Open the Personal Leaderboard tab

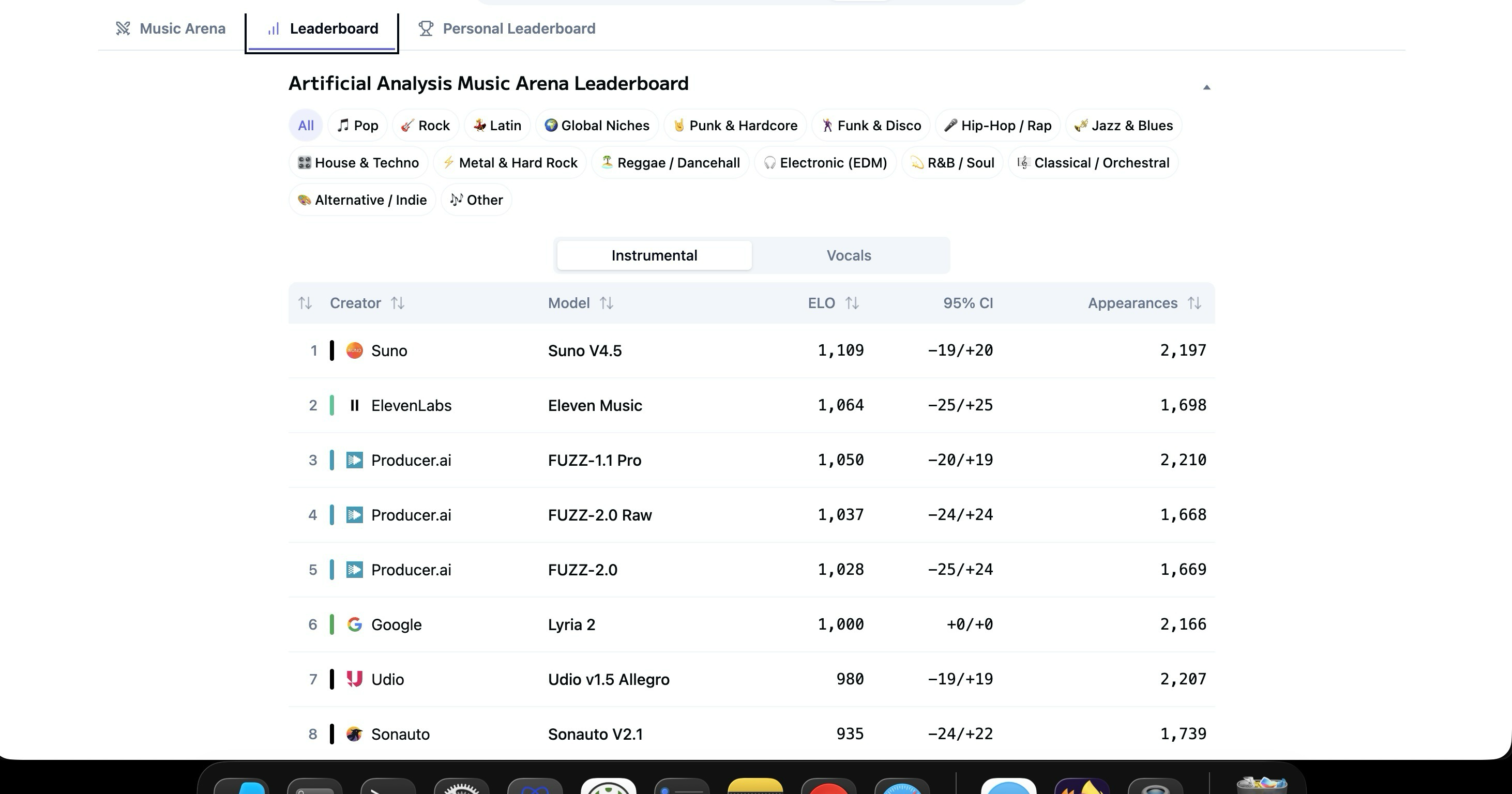pos(518,29)
